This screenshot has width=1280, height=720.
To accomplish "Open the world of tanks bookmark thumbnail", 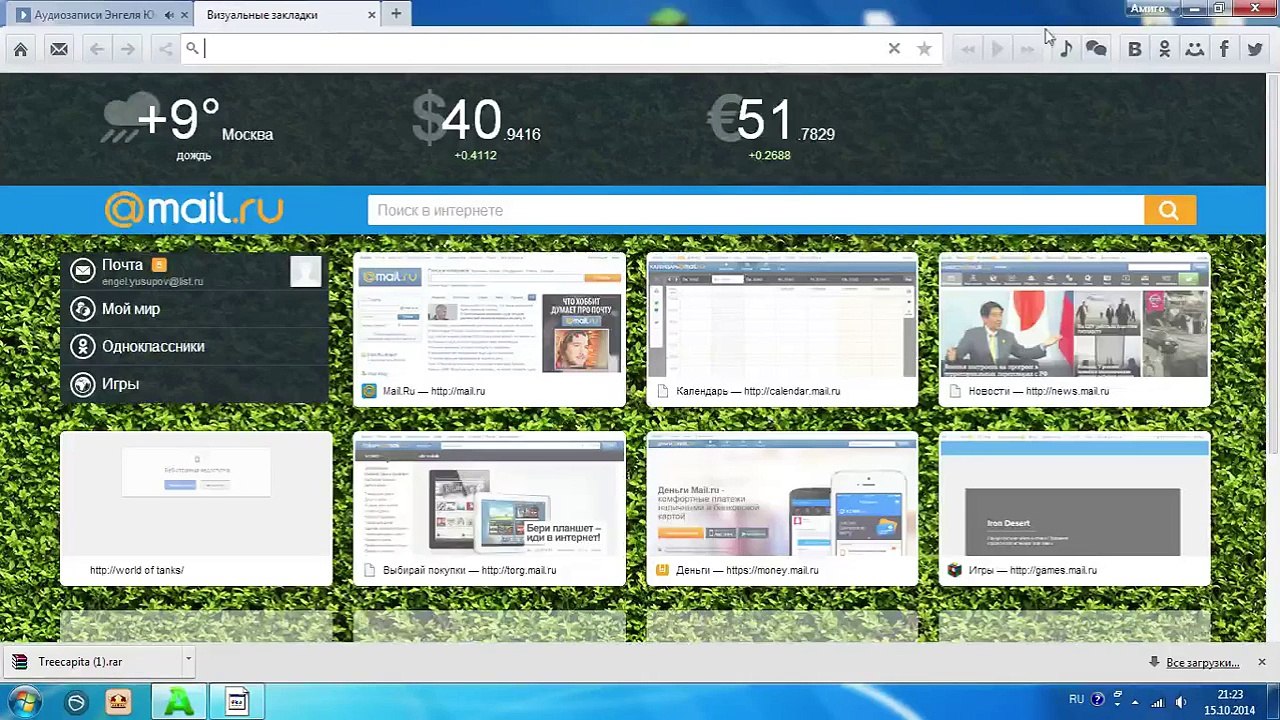I will point(196,509).
